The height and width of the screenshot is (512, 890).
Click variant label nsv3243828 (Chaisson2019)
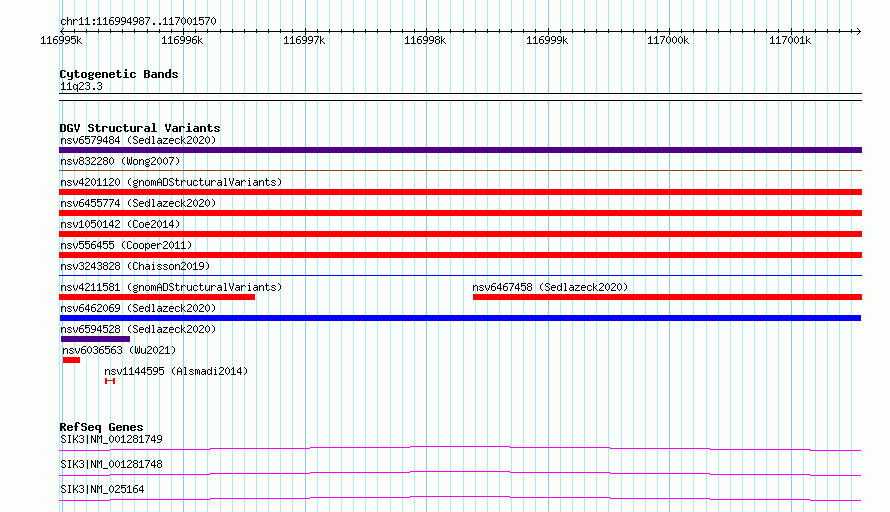click(135, 266)
